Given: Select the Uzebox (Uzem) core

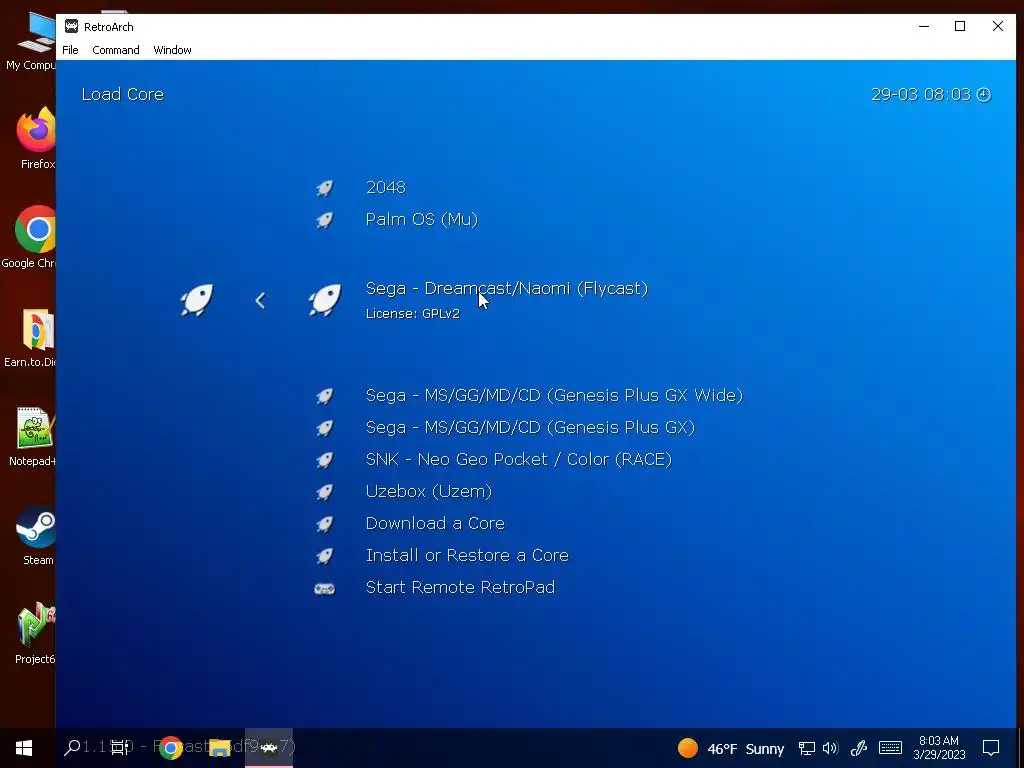Looking at the screenshot, I should 428,492.
